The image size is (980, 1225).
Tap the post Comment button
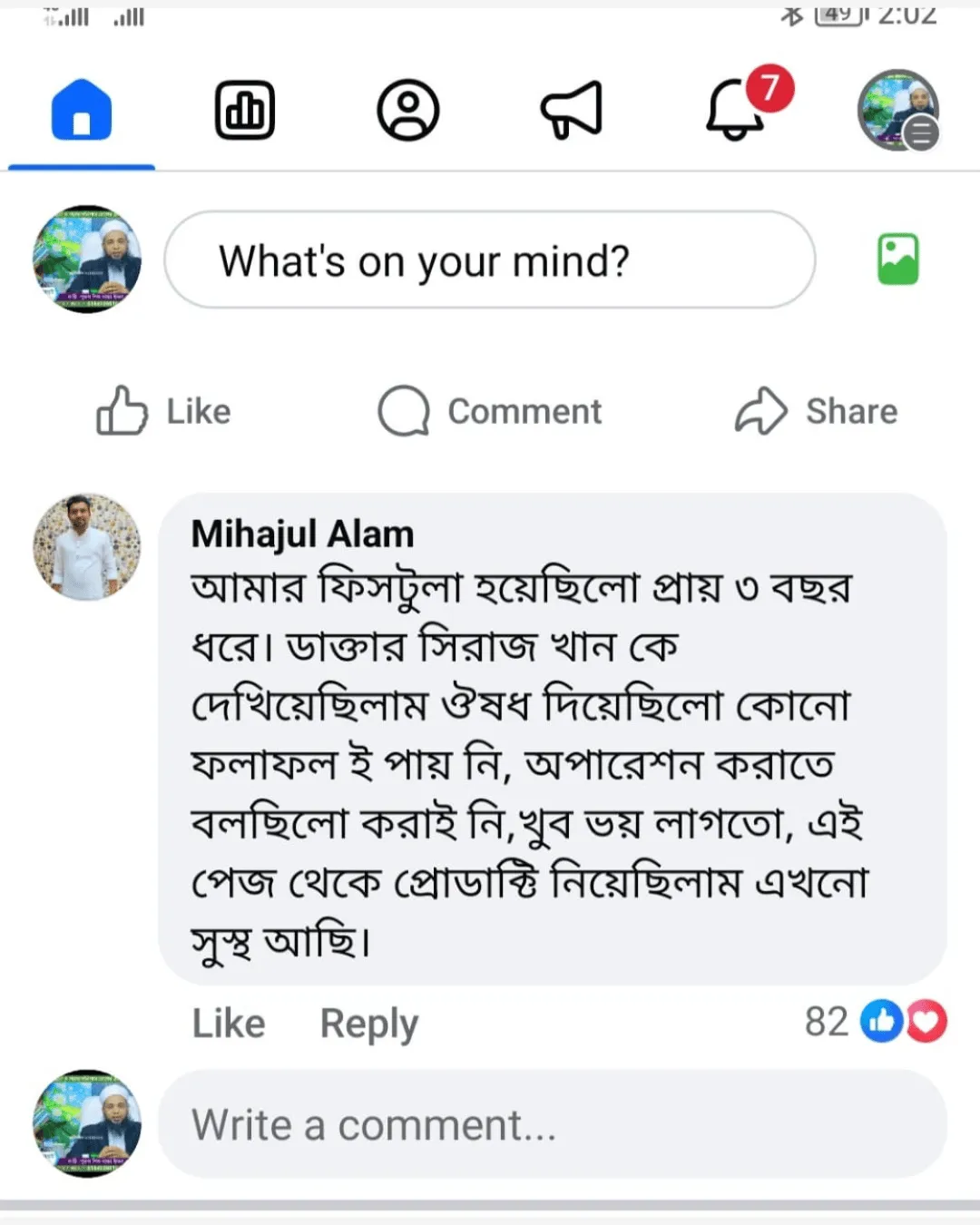tap(490, 411)
